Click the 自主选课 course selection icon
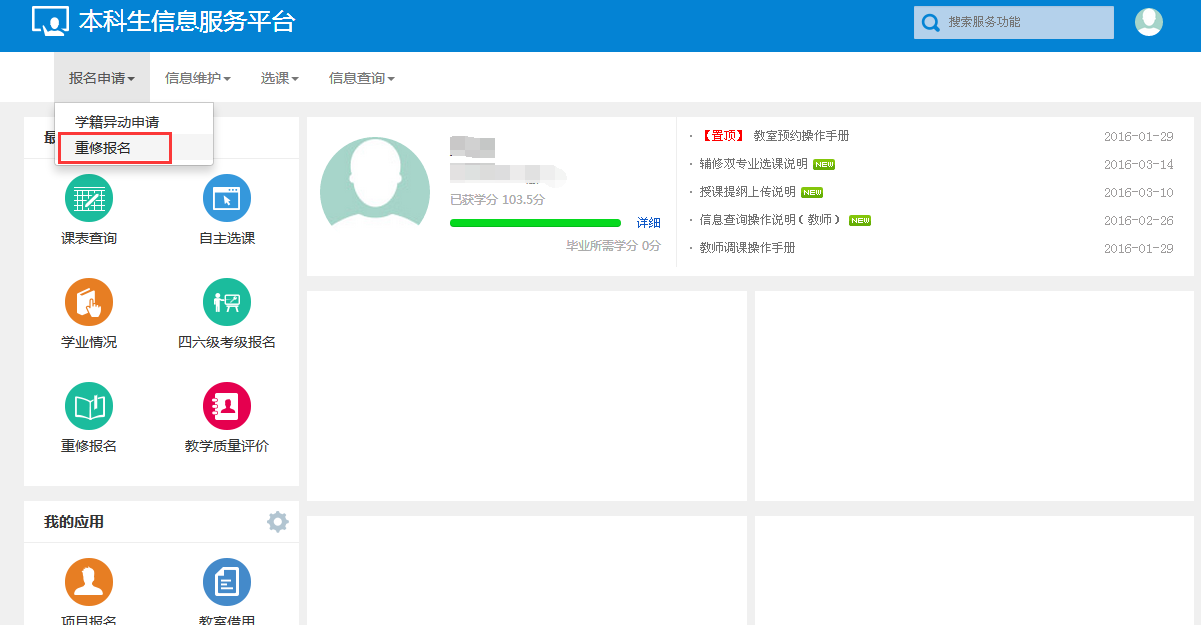Viewport: 1201px width, 625px height. pyautogui.click(x=227, y=198)
